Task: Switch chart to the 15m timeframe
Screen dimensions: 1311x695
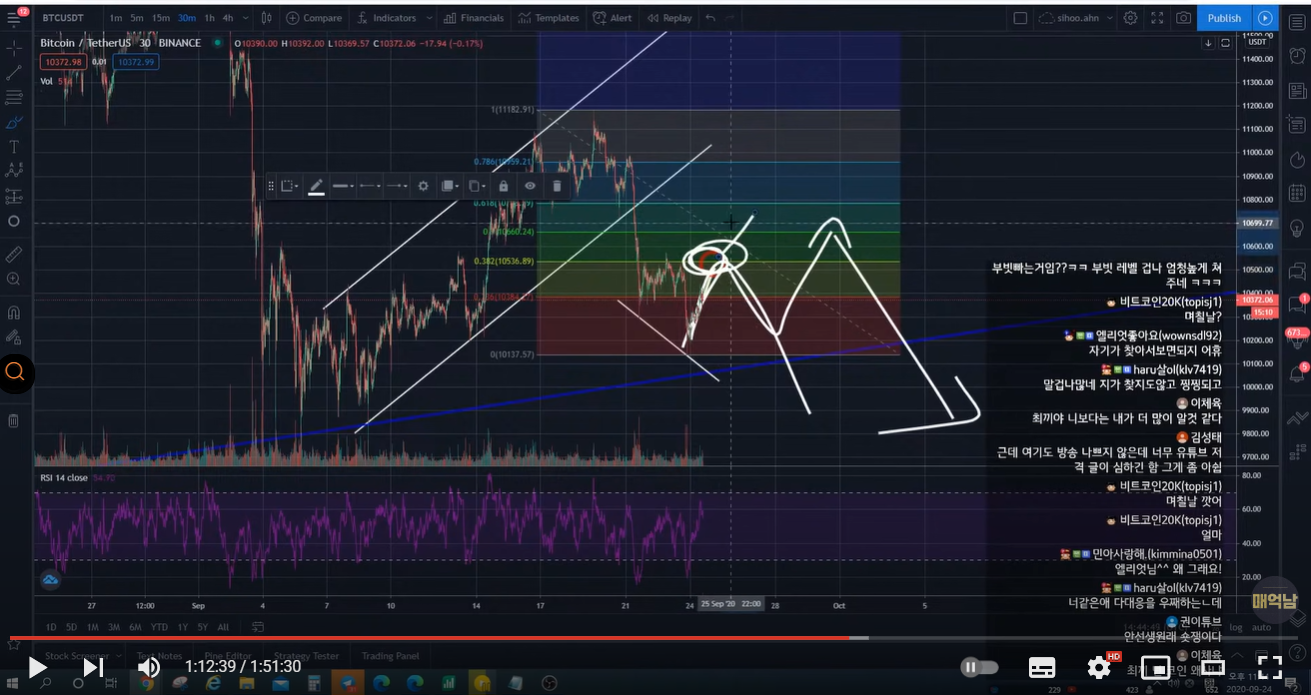Action: 160,18
